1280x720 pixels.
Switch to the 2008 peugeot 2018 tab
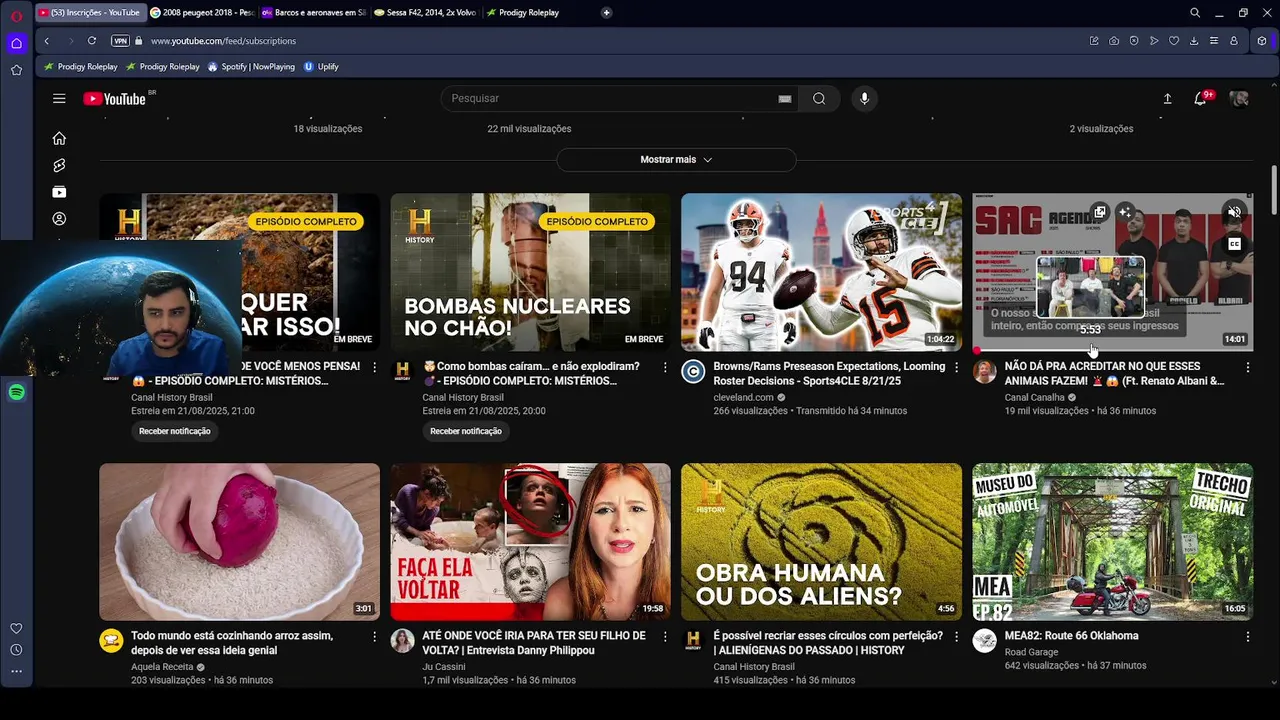click(203, 13)
